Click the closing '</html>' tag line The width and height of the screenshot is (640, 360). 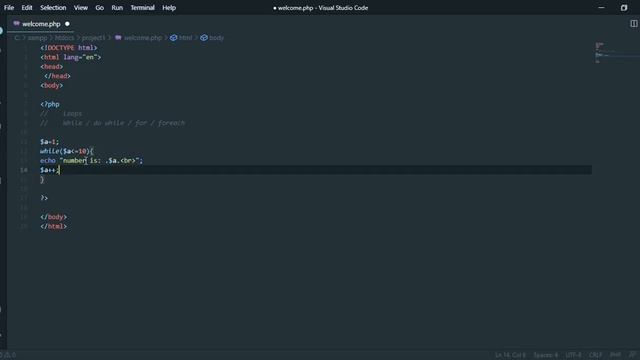tap(53, 226)
